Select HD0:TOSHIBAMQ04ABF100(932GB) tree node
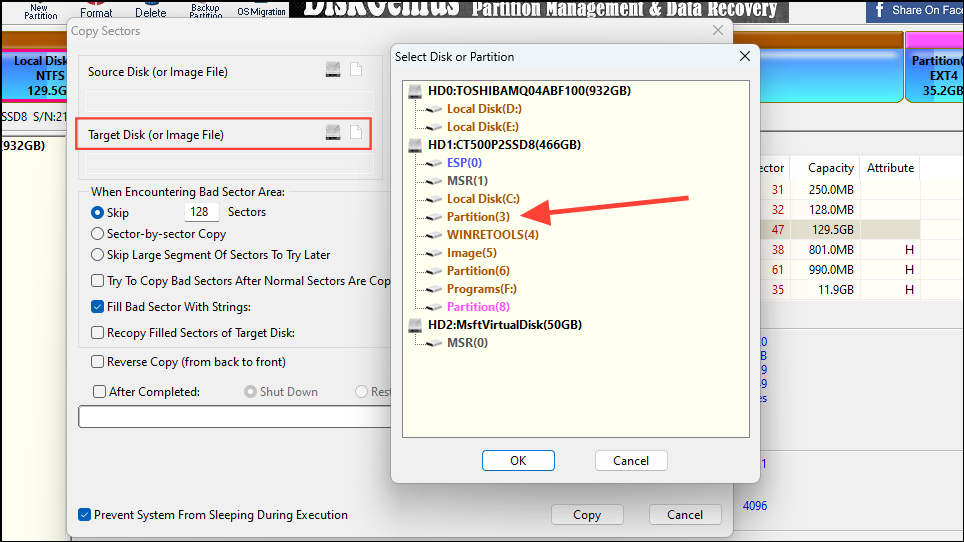The image size is (964, 542). [x=529, y=91]
